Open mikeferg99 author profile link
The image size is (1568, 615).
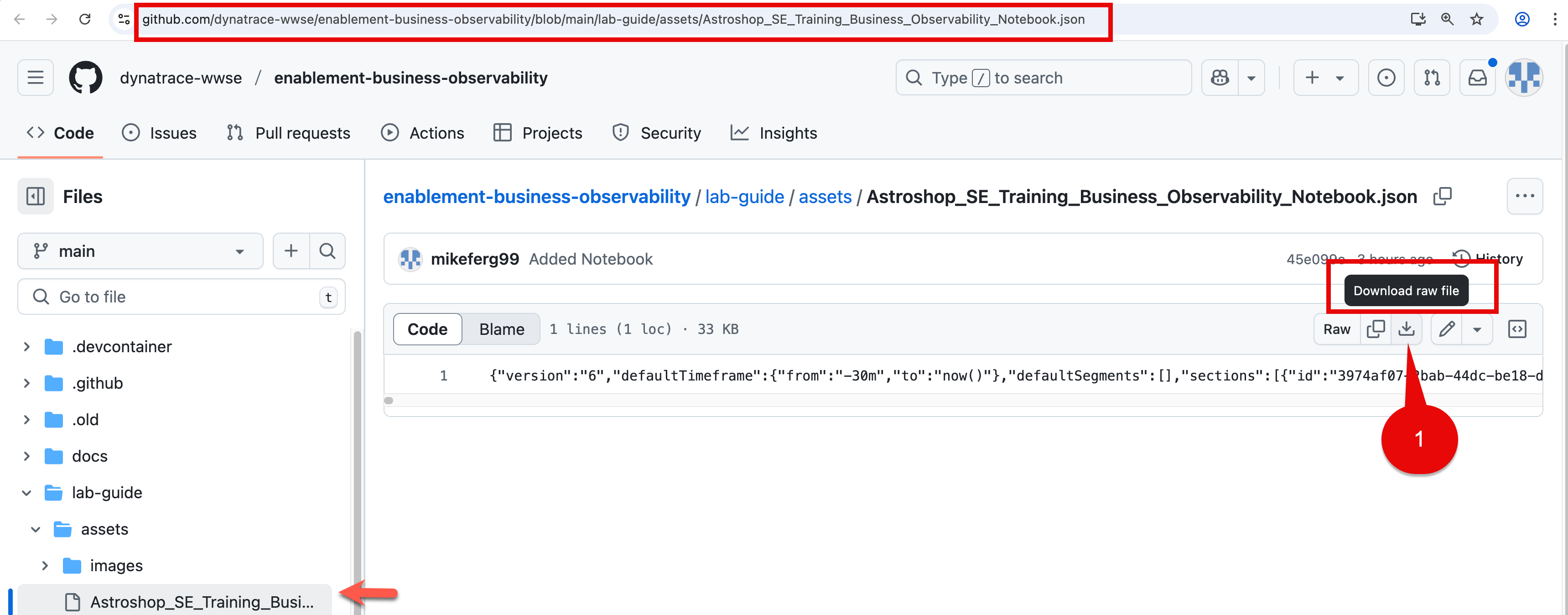point(475,259)
